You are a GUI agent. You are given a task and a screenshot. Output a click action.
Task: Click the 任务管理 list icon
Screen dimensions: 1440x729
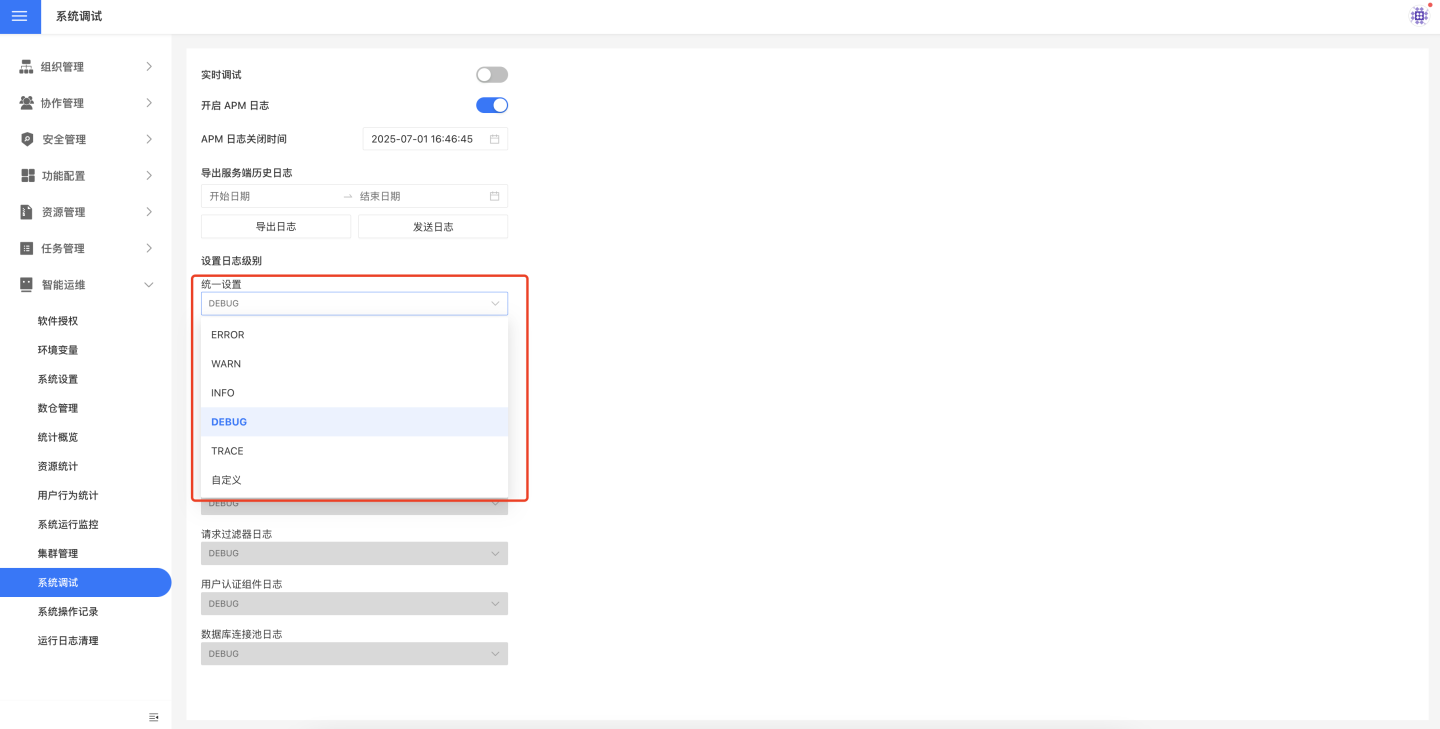point(27,248)
